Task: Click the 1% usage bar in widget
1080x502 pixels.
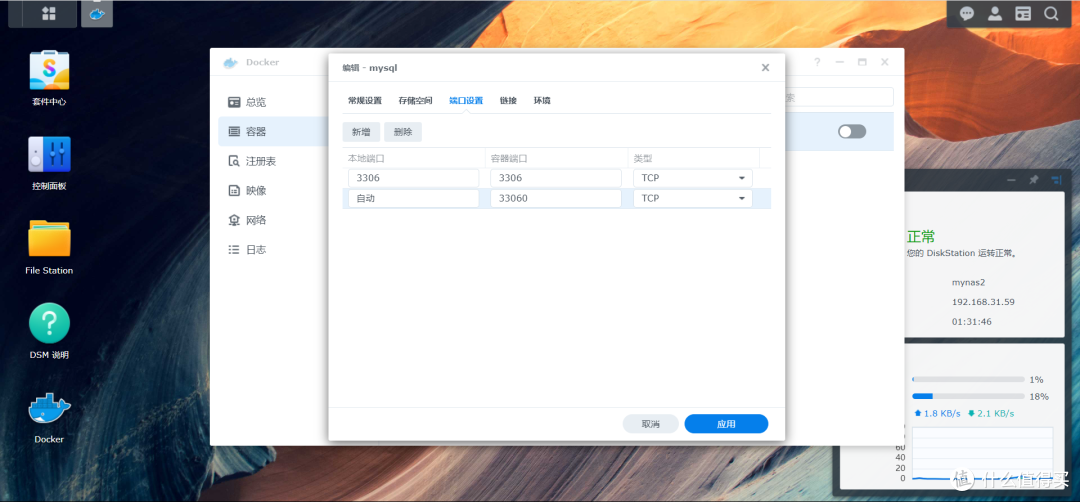Action: click(968, 379)
